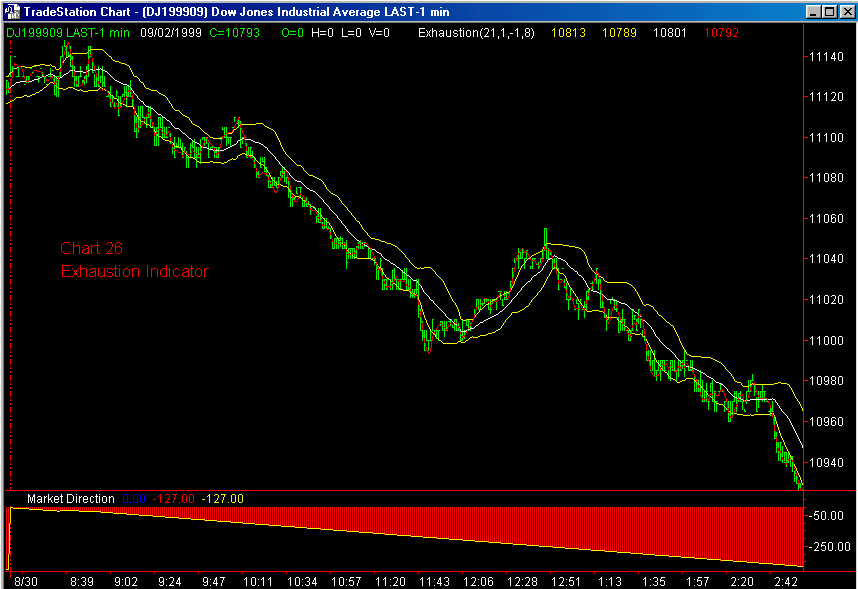Click the 'Exhaustion(21,1,-1,8)' indicator label
The height and width of the screenshot is (589, 858).
coord(476,33)
